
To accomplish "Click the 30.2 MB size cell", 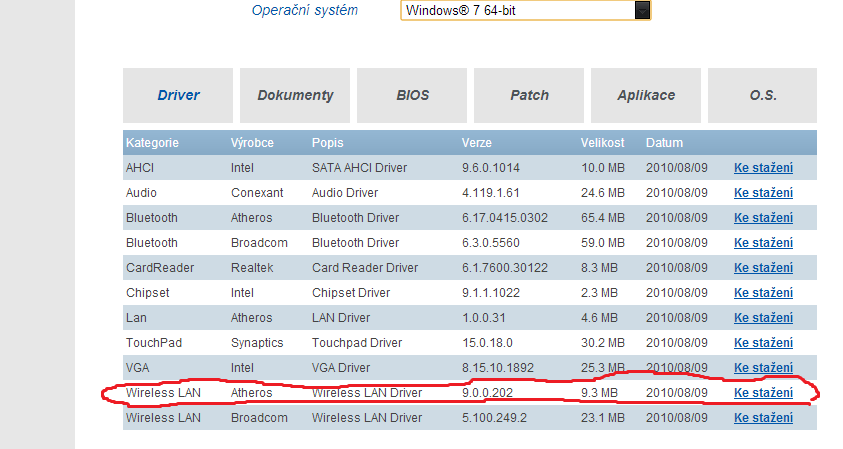I will 603,343.
